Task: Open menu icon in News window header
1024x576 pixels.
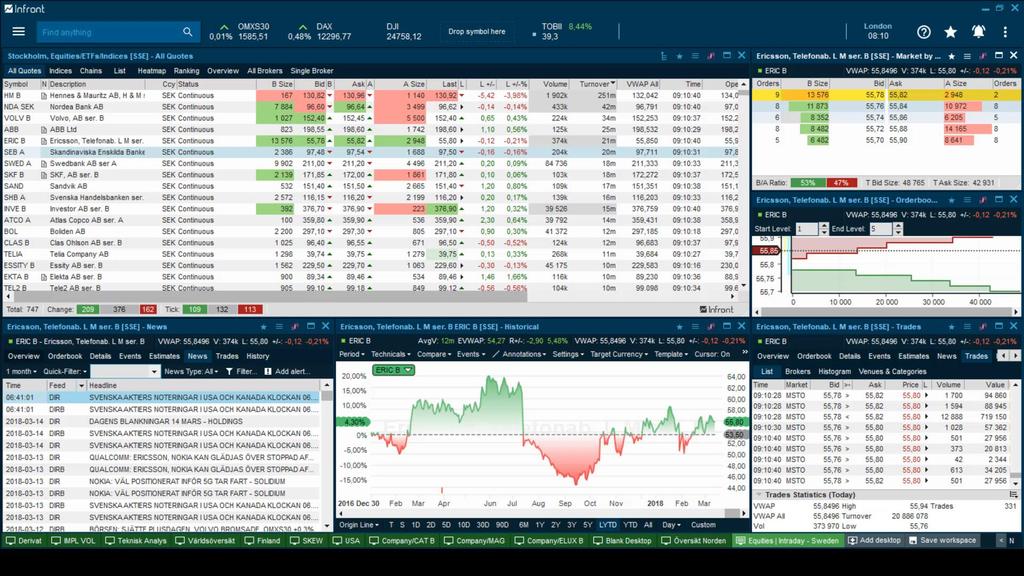Action: (x=280, y=327)
